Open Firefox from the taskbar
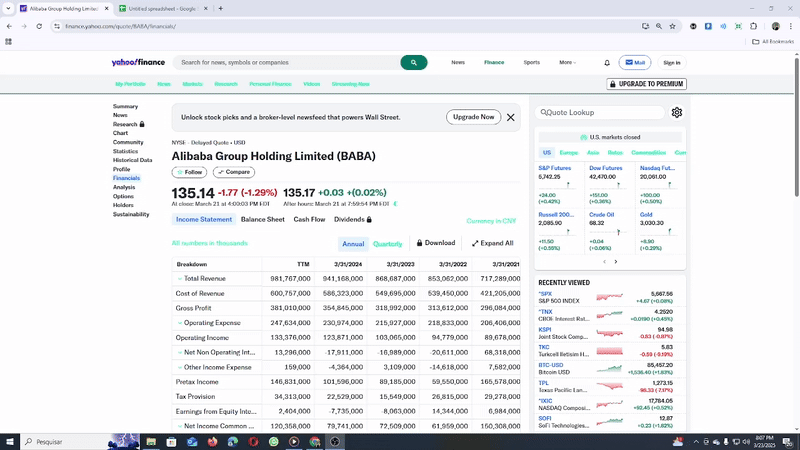 [212, 441]
